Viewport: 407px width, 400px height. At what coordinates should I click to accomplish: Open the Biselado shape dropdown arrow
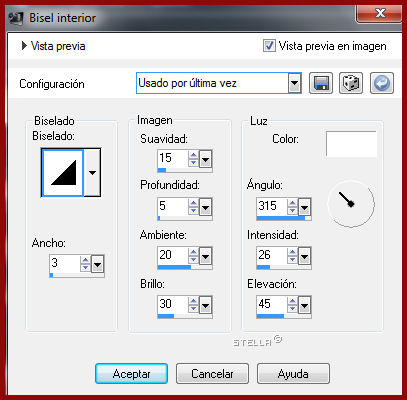click(92, 172)
